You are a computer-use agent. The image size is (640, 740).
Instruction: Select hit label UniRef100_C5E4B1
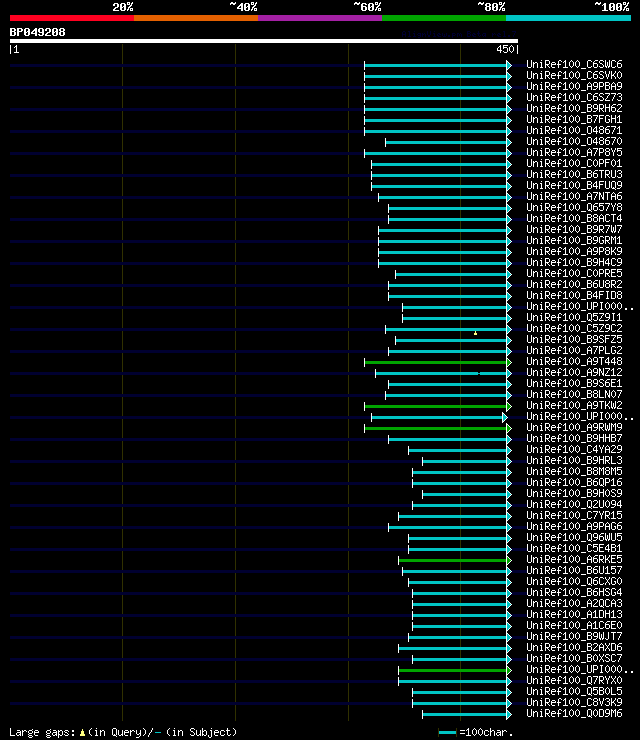coord(574,549)
